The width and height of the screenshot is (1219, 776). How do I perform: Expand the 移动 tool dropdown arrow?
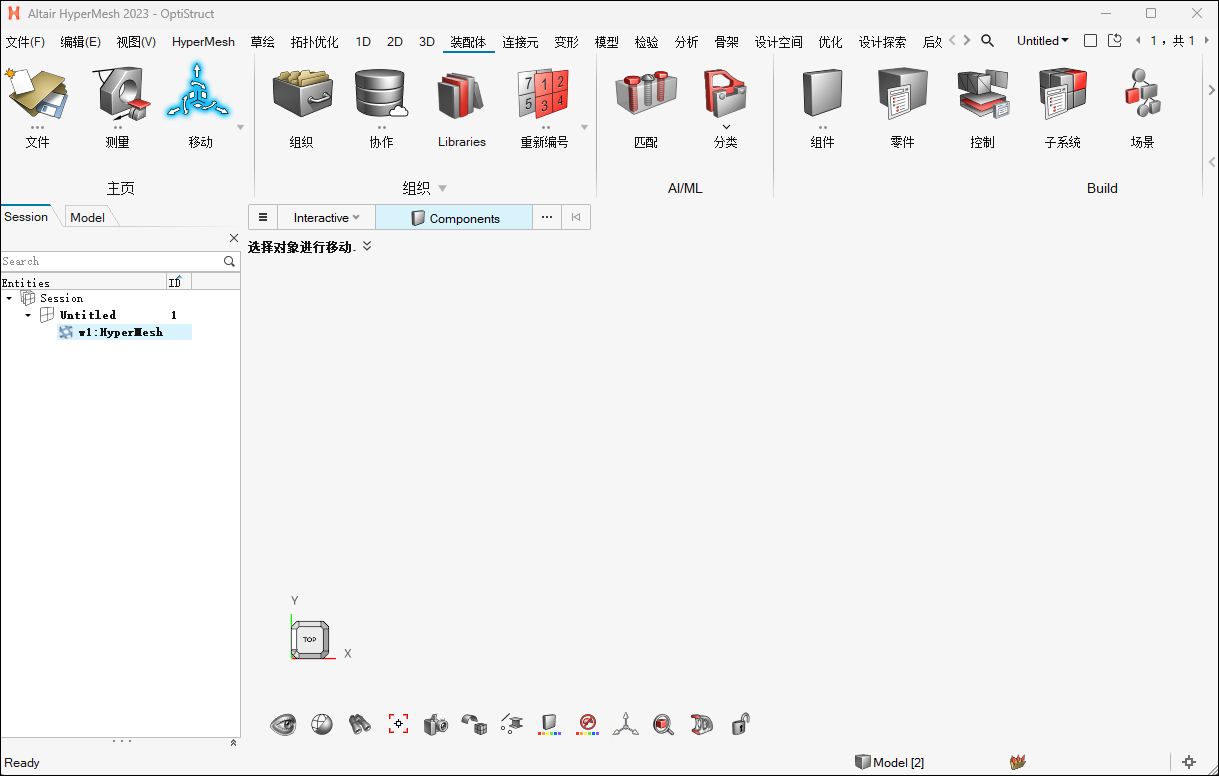[x=240, y=127]
